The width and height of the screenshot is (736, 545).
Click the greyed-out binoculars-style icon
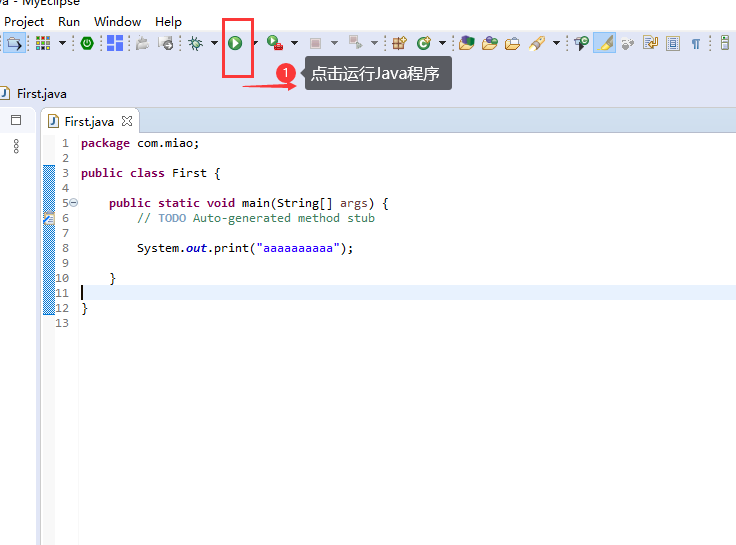[628, 44]
